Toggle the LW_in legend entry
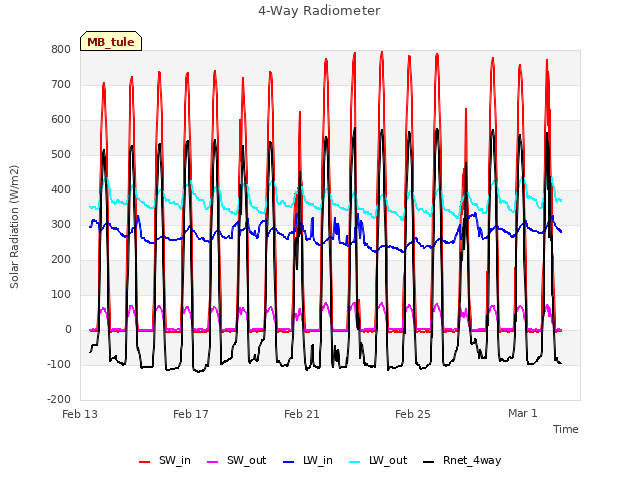The width and height of the screenshot is (640, 480). (308, 461)
